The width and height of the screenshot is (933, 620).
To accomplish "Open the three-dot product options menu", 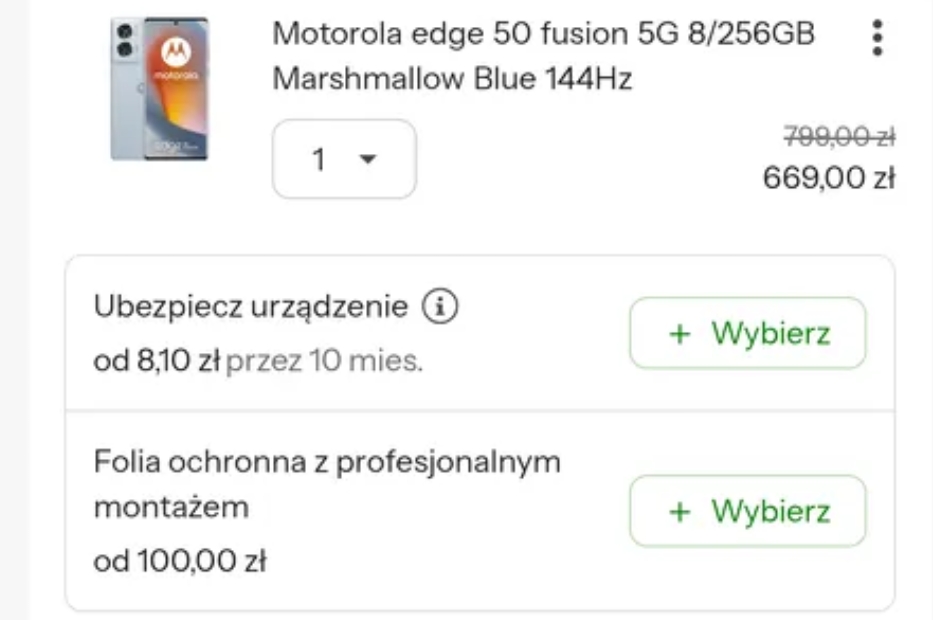I will (877, 37).
